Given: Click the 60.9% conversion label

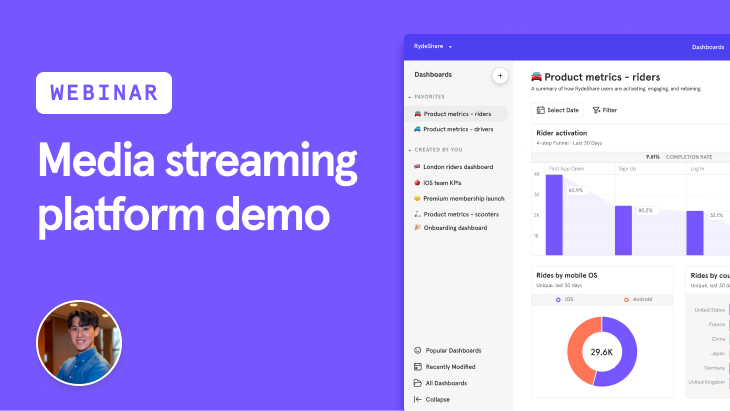Looking at the screenshot, I should [576, 190].
